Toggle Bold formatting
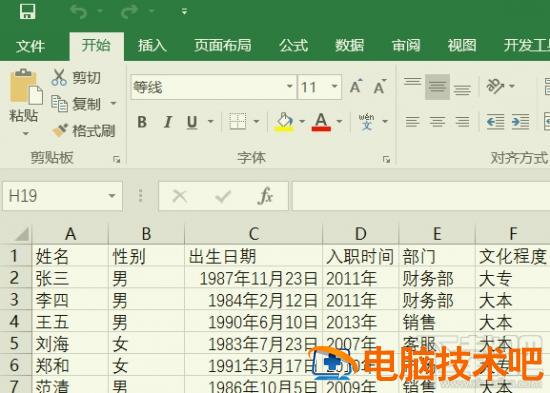This screenshot has height=393, width=550. click(142, 122)
